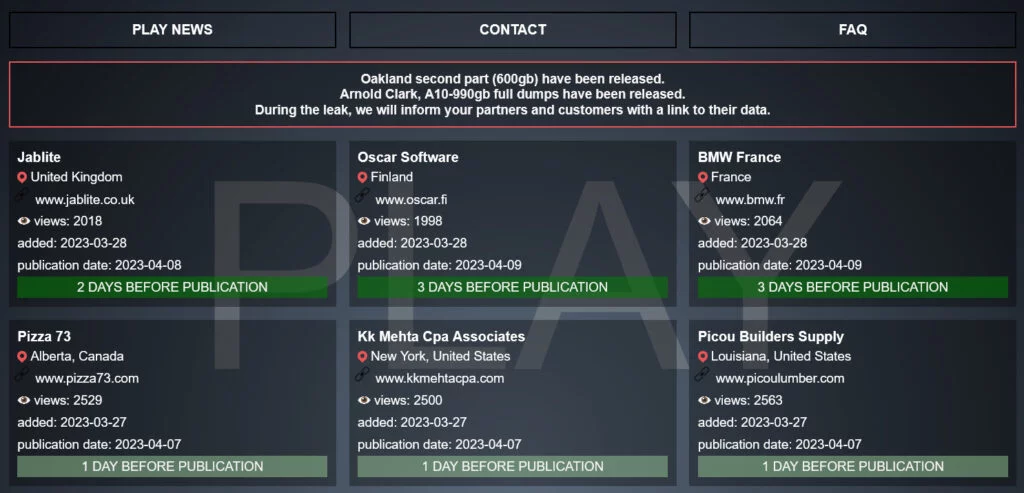Click the eye icon next to views: 2563
The width and height of the screenshot is (1024, 493).
[704, 400]
